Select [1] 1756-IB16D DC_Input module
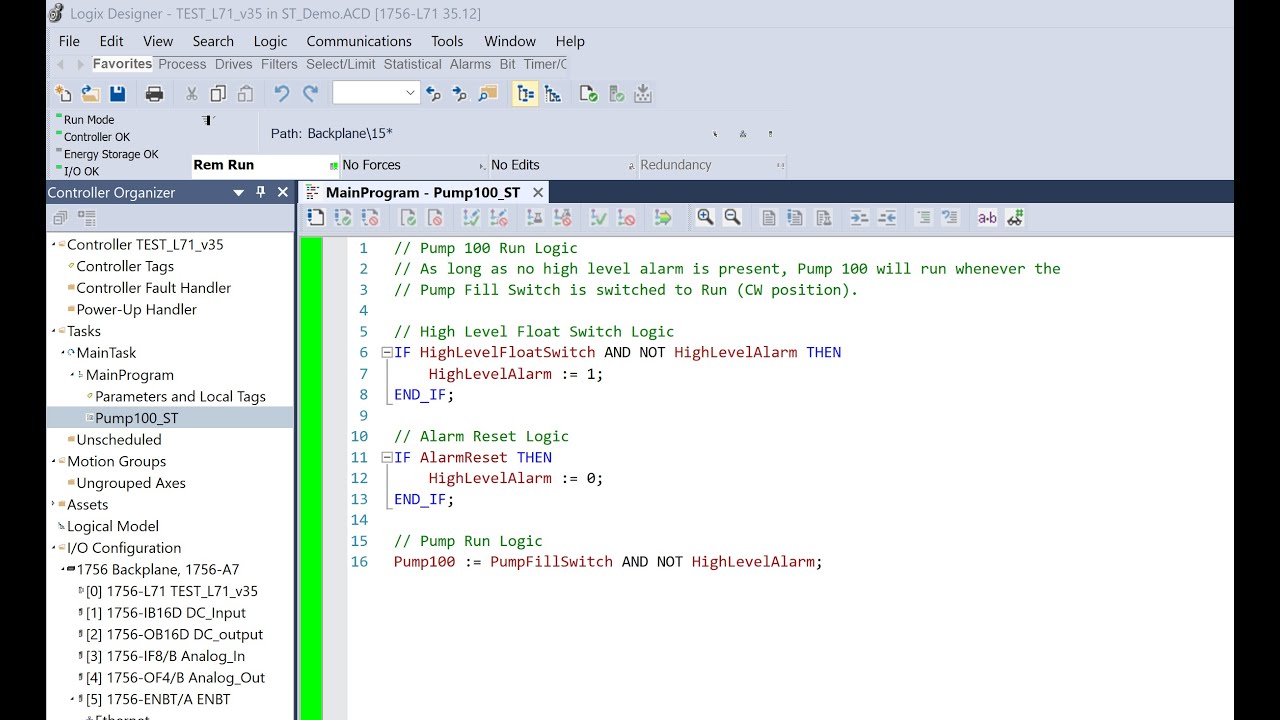Screen dimensions: 1280x720 [x=165, y=613]
